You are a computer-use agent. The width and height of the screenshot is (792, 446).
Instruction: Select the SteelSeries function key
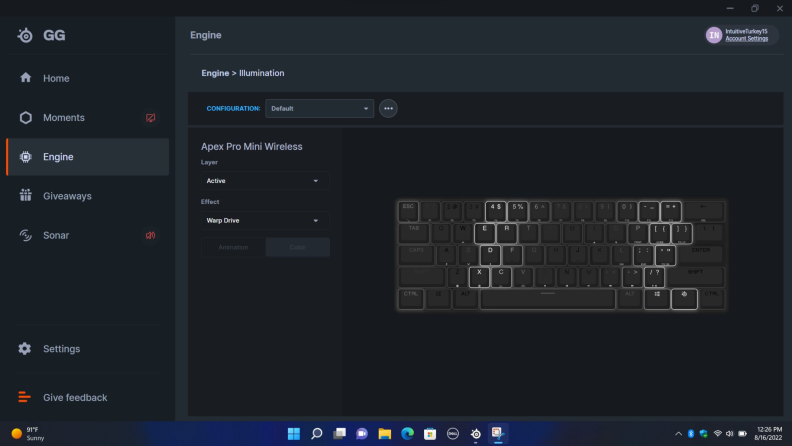pos(684,299)
